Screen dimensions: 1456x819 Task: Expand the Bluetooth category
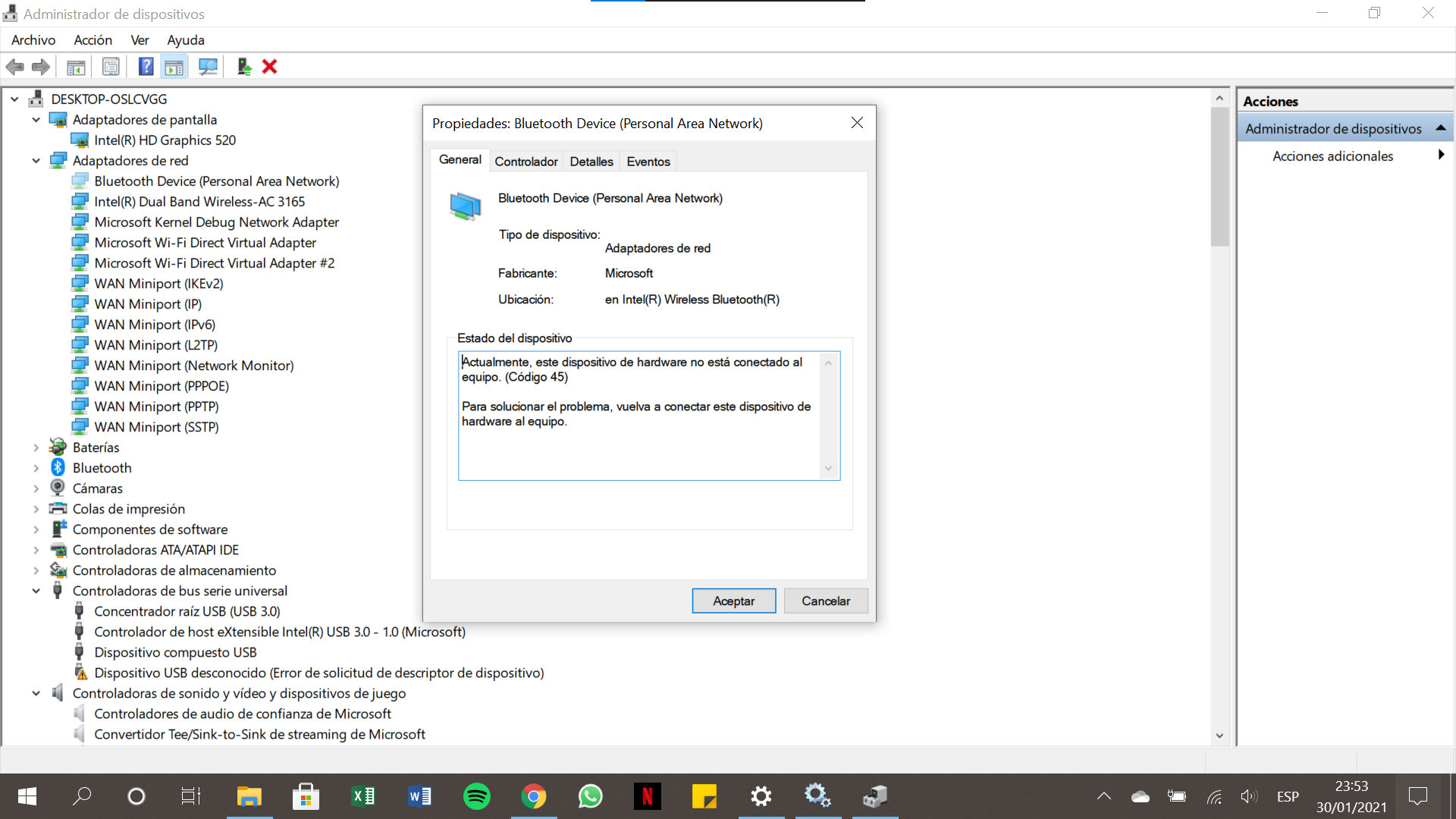(36, 468)
